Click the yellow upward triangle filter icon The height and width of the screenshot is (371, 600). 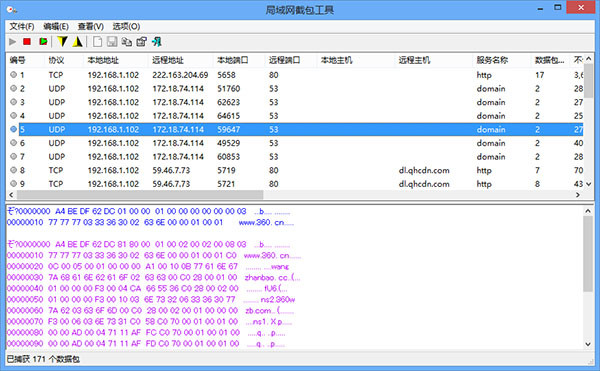coord(78,42)
